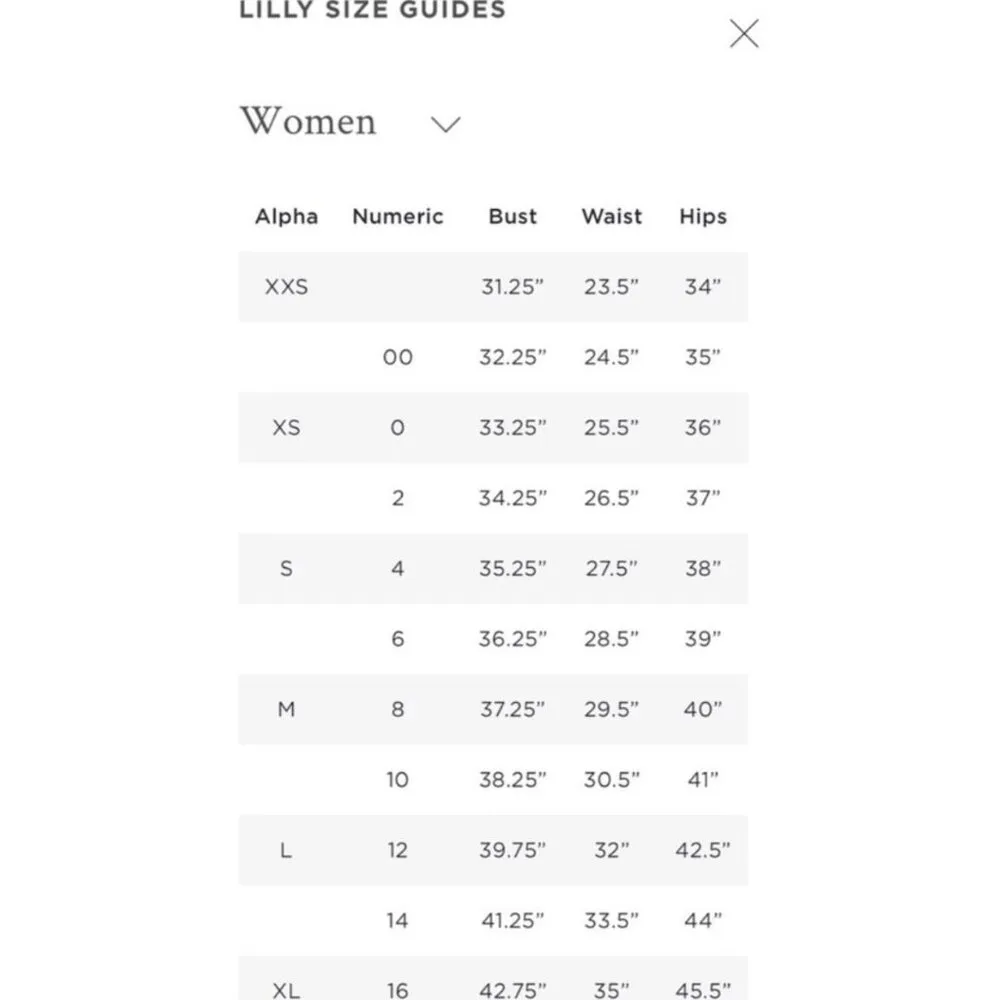Click the 28.5" waist measurement
The image size is (1000, 1000).
[611, 639]
